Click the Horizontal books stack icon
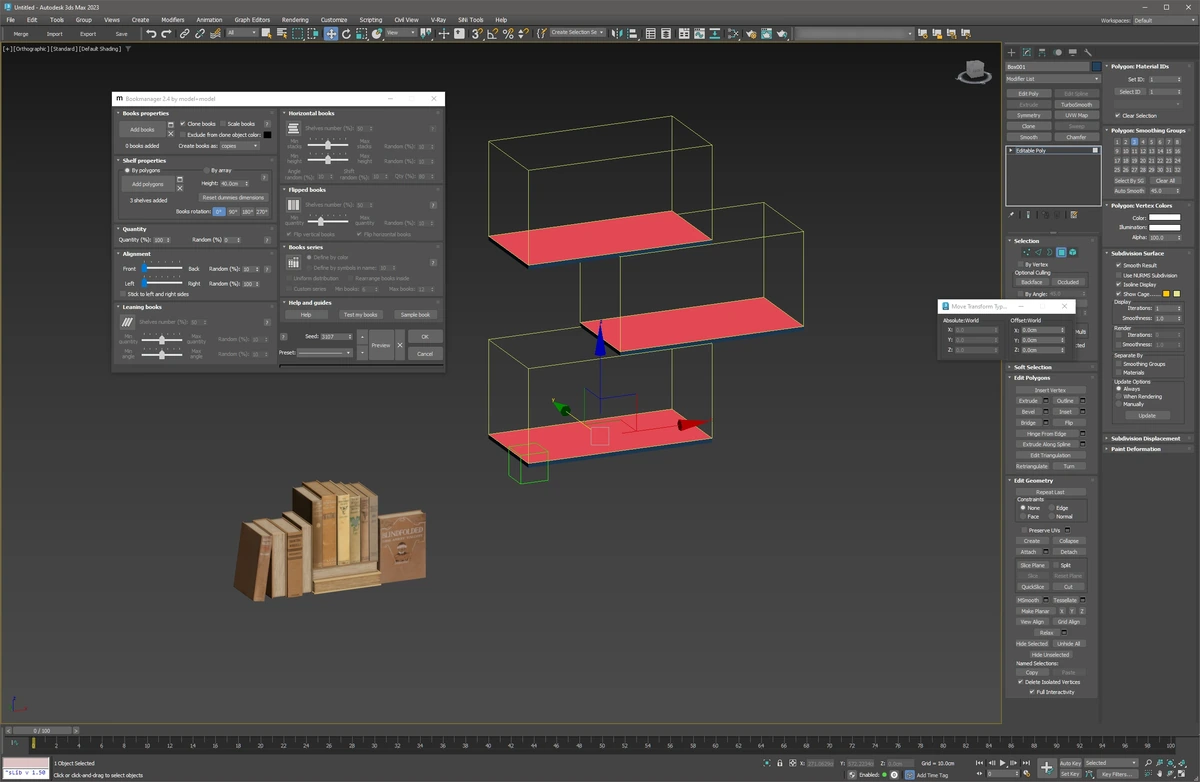The image size is (1200, 782). tap(294, 129)
